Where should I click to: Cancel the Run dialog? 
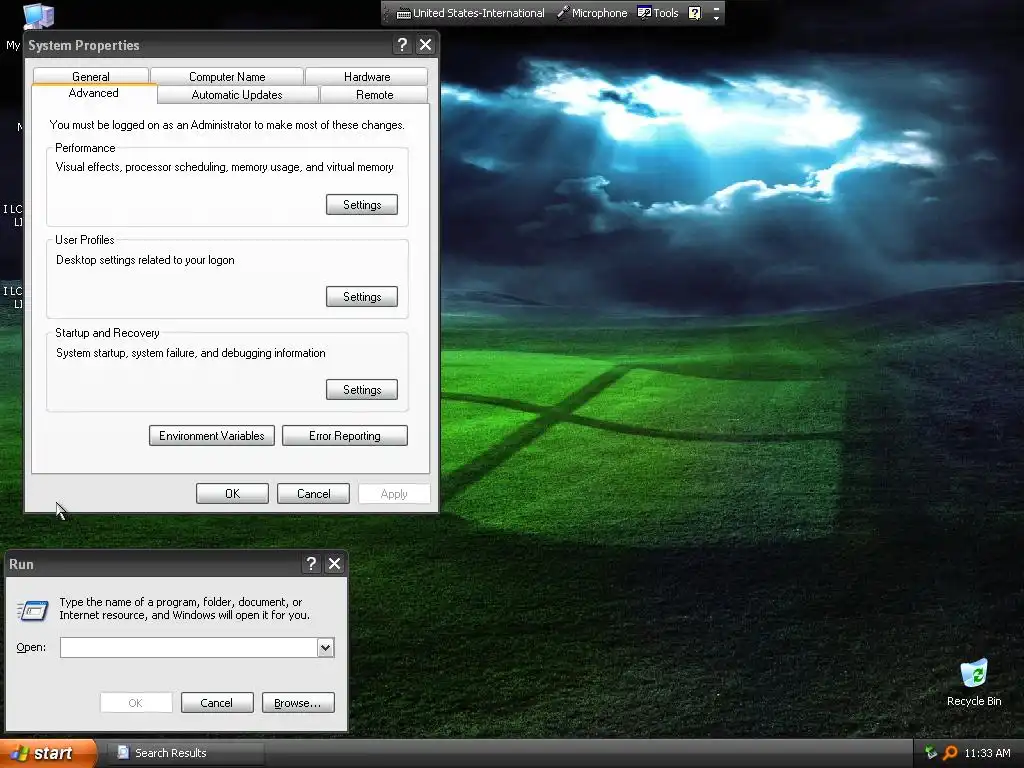(x=217, y=703)
